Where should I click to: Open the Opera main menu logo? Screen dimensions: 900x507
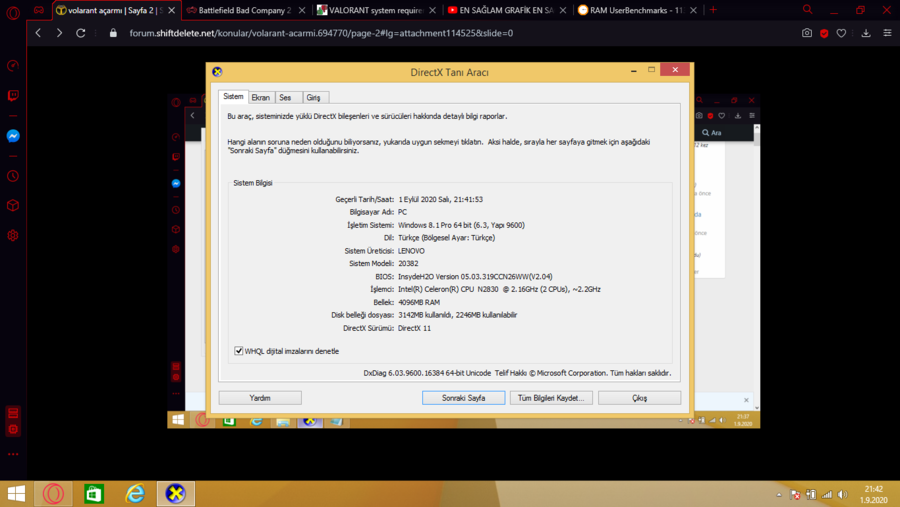coord(13,12)
